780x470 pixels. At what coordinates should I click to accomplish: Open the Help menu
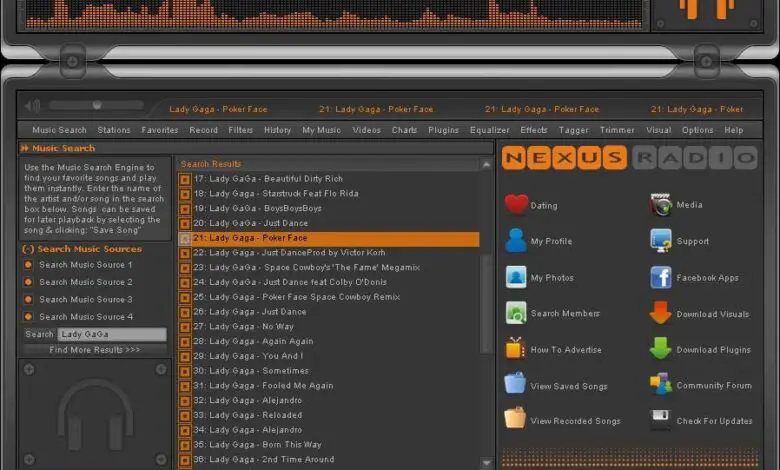coord(734,130)
